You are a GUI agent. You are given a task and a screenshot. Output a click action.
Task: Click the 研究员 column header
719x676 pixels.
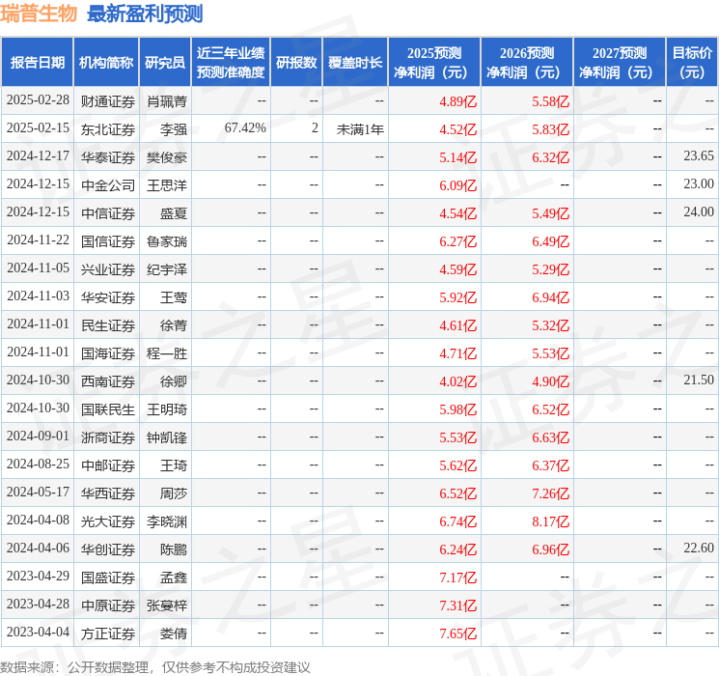click(165, 62)
